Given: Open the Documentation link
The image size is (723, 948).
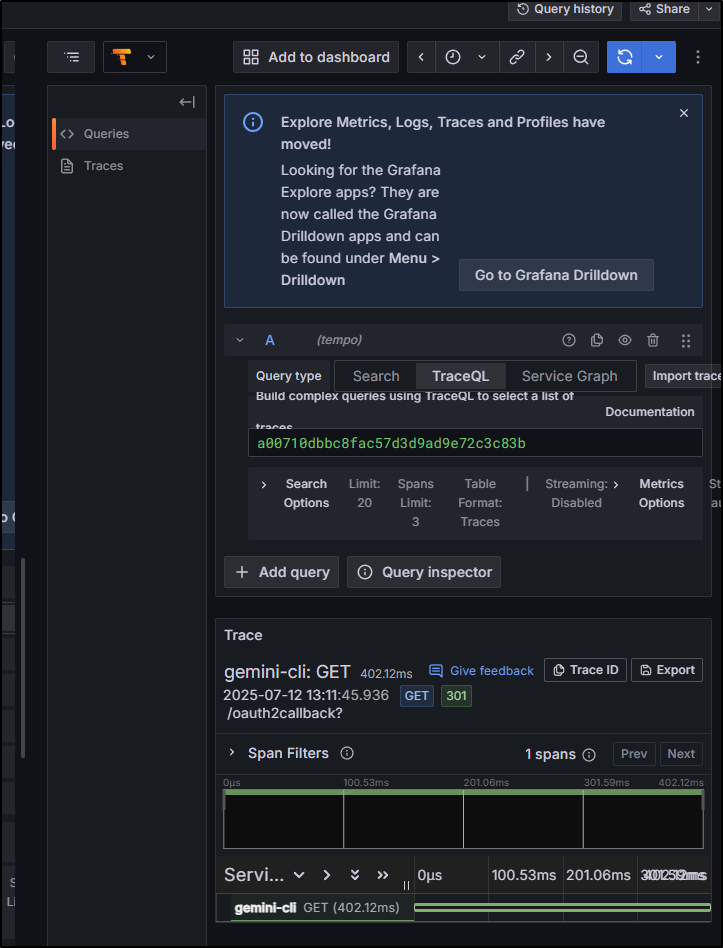Looking at the screenshot, I should (650, 412).
